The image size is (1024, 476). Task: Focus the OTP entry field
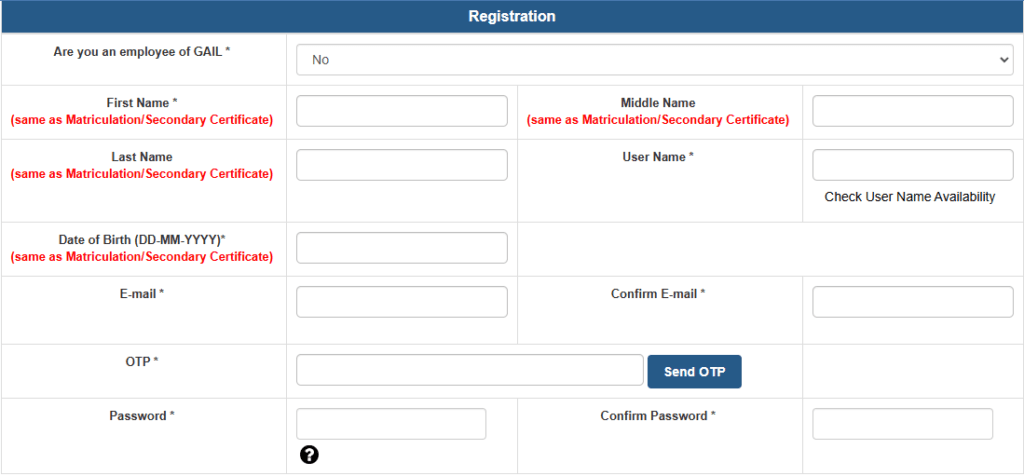pyautogui.click(x=470, y=370)
